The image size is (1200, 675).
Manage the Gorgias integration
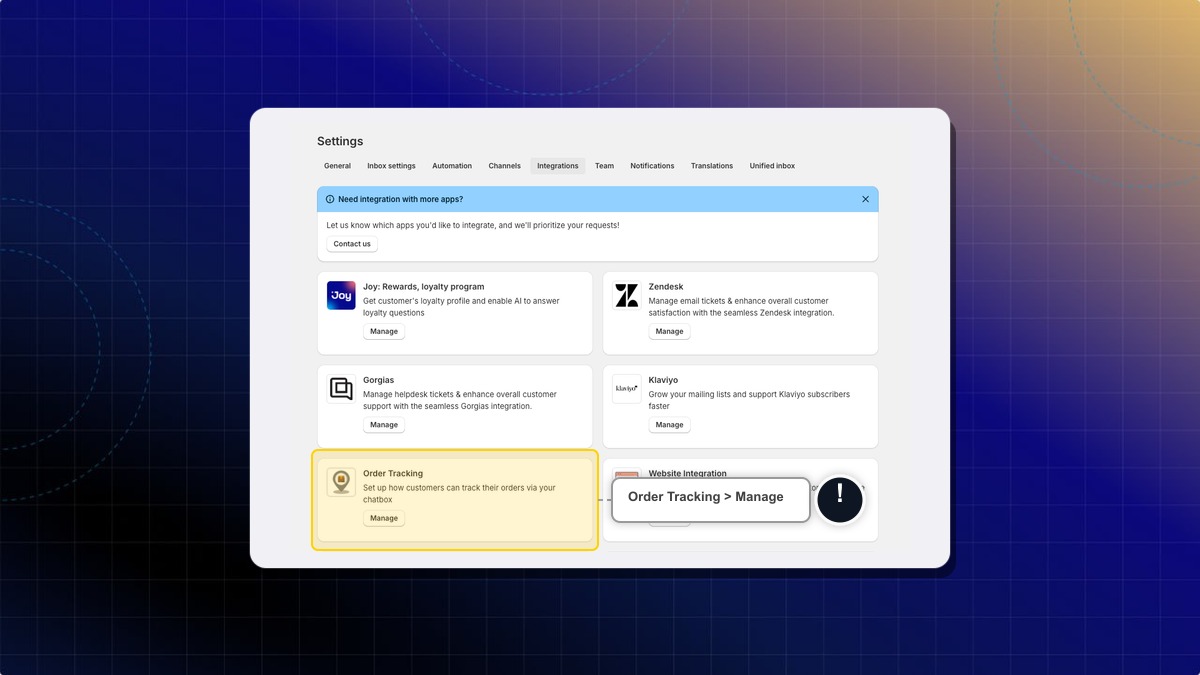[x=384, y=425]
